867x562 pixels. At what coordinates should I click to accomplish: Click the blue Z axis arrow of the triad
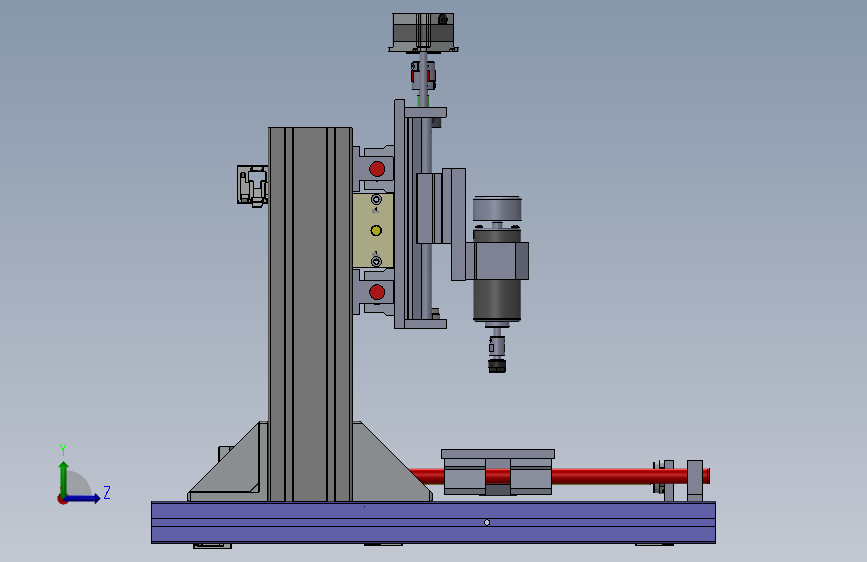83,498
